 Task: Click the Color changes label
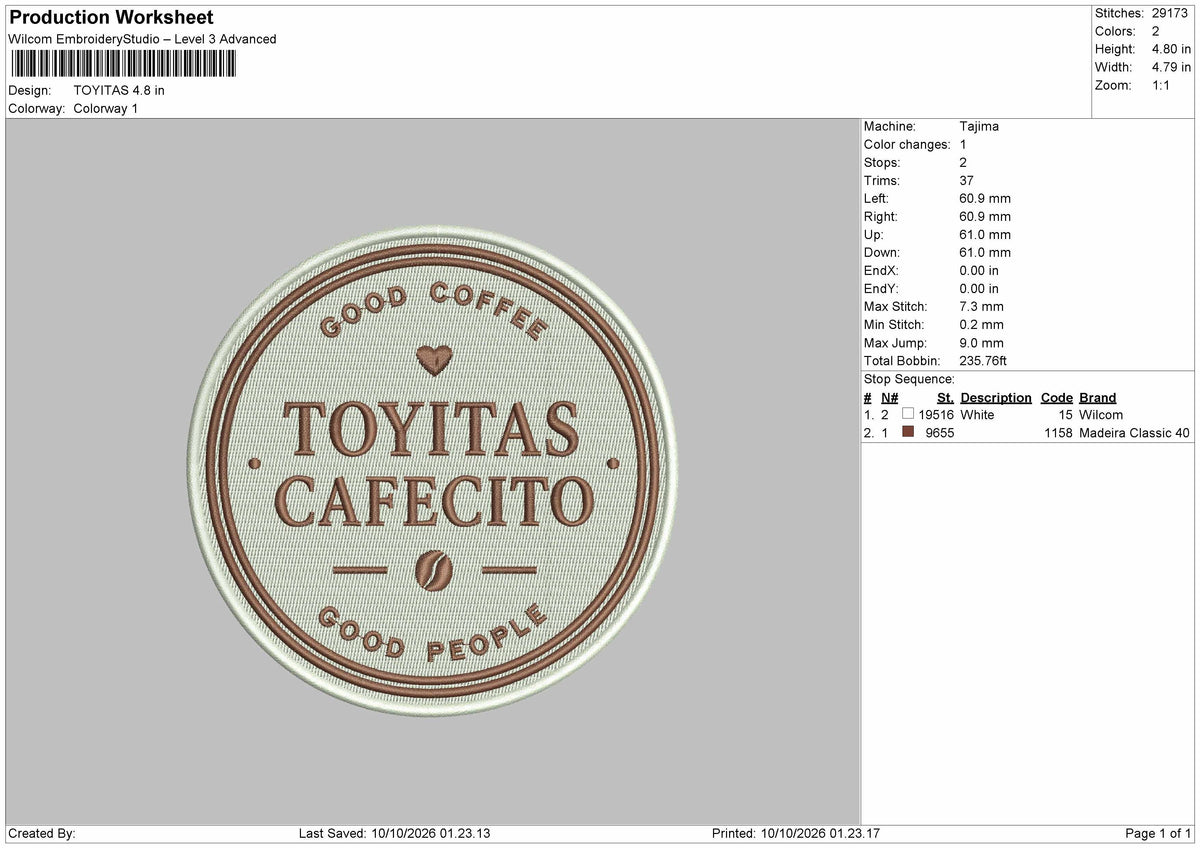click(x=907, y=144)
